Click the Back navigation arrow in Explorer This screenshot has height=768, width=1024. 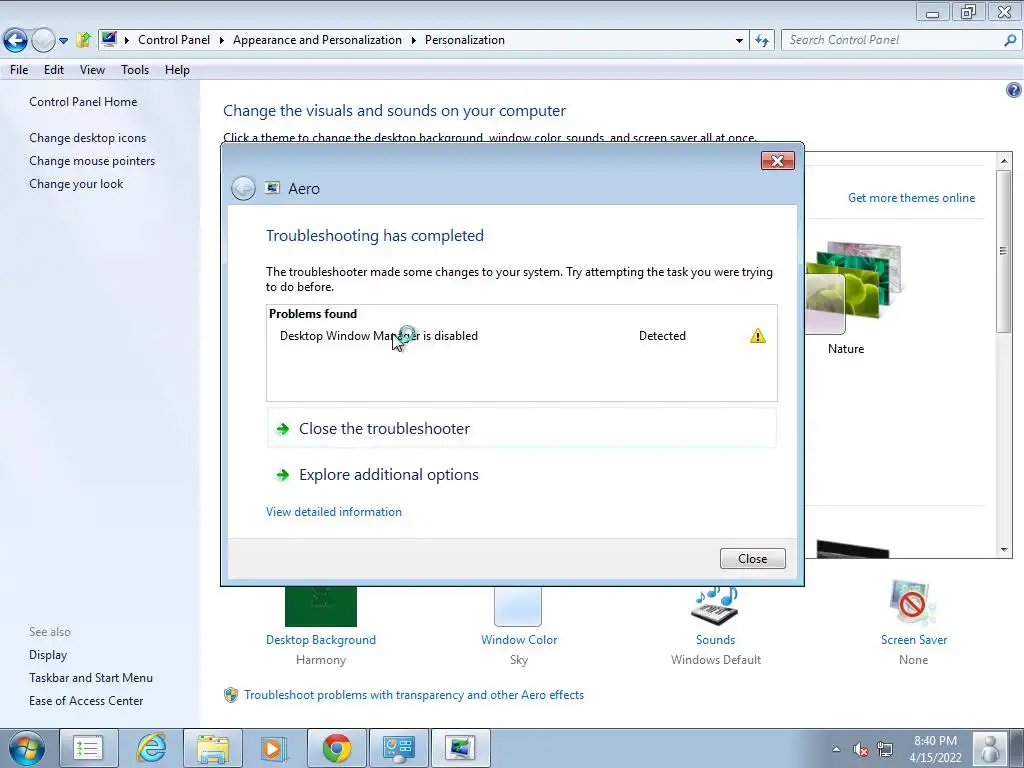tap(15, 40)
